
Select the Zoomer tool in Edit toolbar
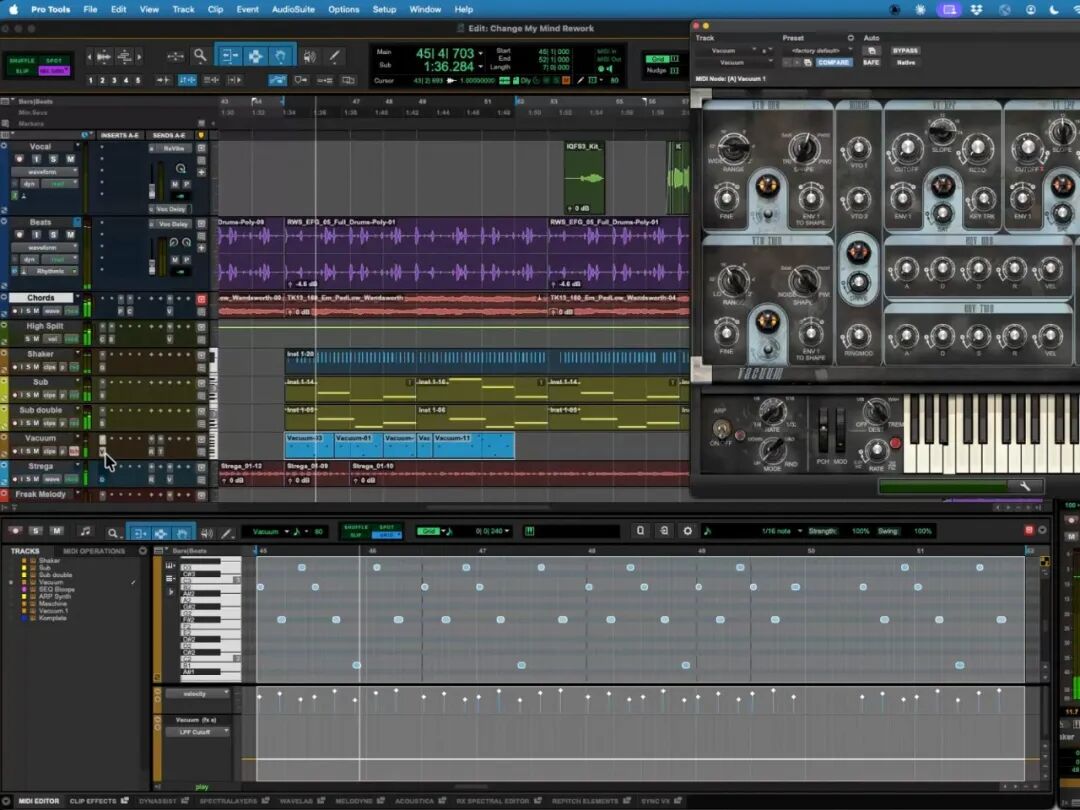(200, 56)
